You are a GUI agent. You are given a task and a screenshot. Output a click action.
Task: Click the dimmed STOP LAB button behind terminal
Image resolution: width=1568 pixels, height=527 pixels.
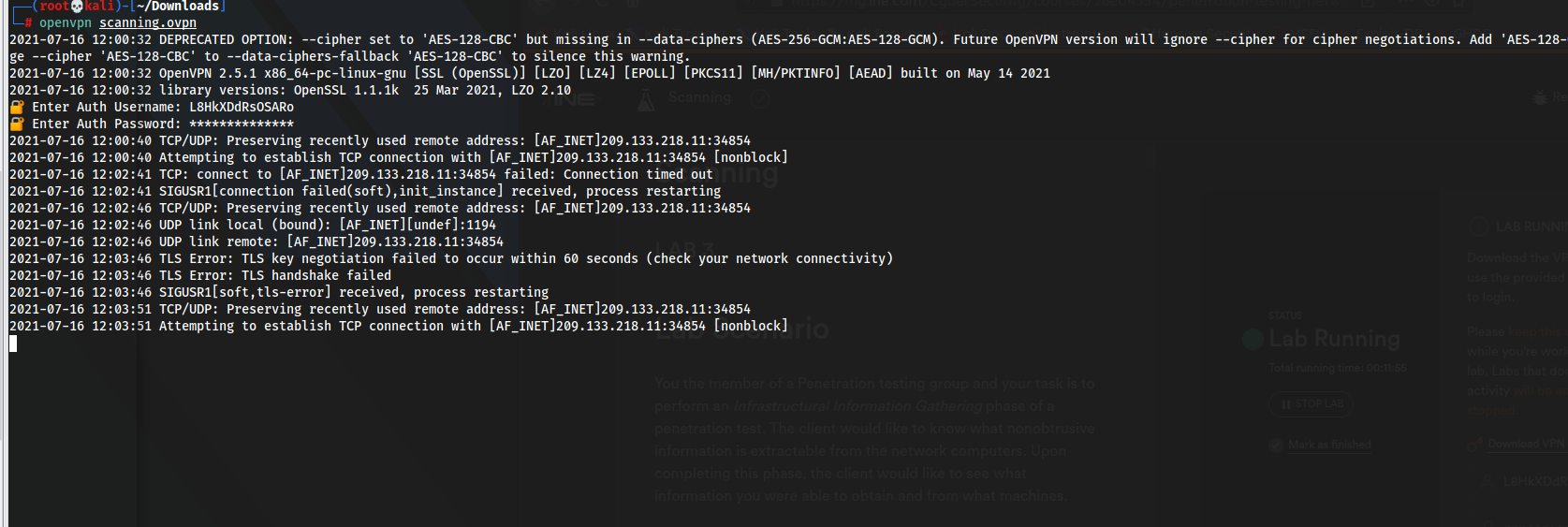1311,404
